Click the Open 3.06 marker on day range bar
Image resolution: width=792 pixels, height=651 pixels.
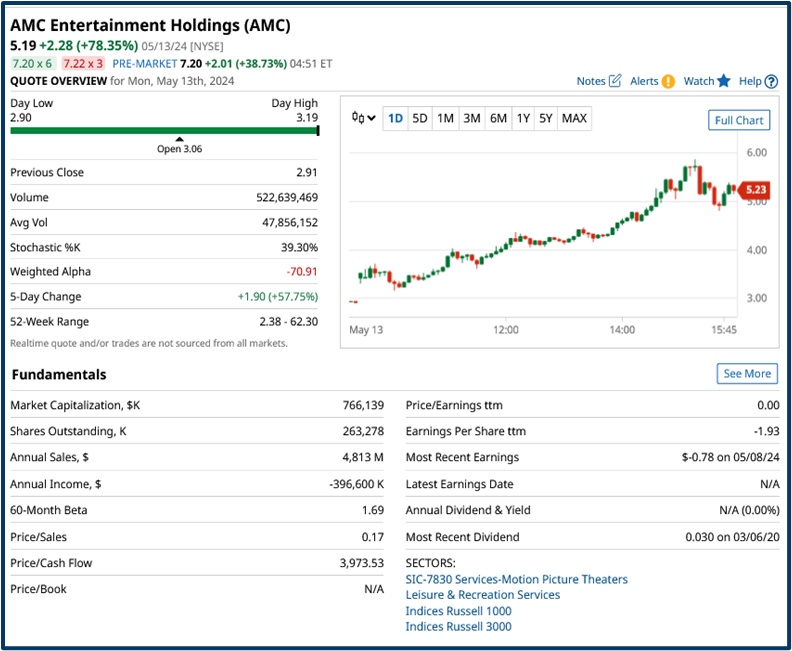[x=179, y=147]
